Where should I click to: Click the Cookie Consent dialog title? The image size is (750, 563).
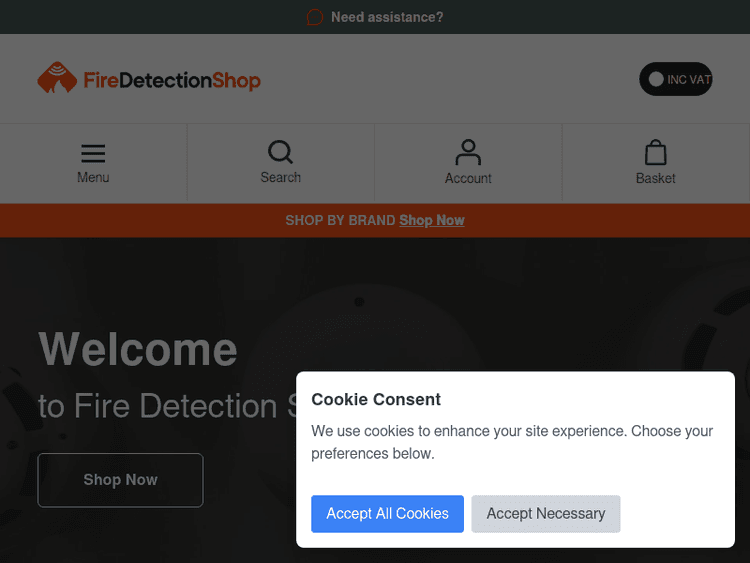[x=376, y=399]
